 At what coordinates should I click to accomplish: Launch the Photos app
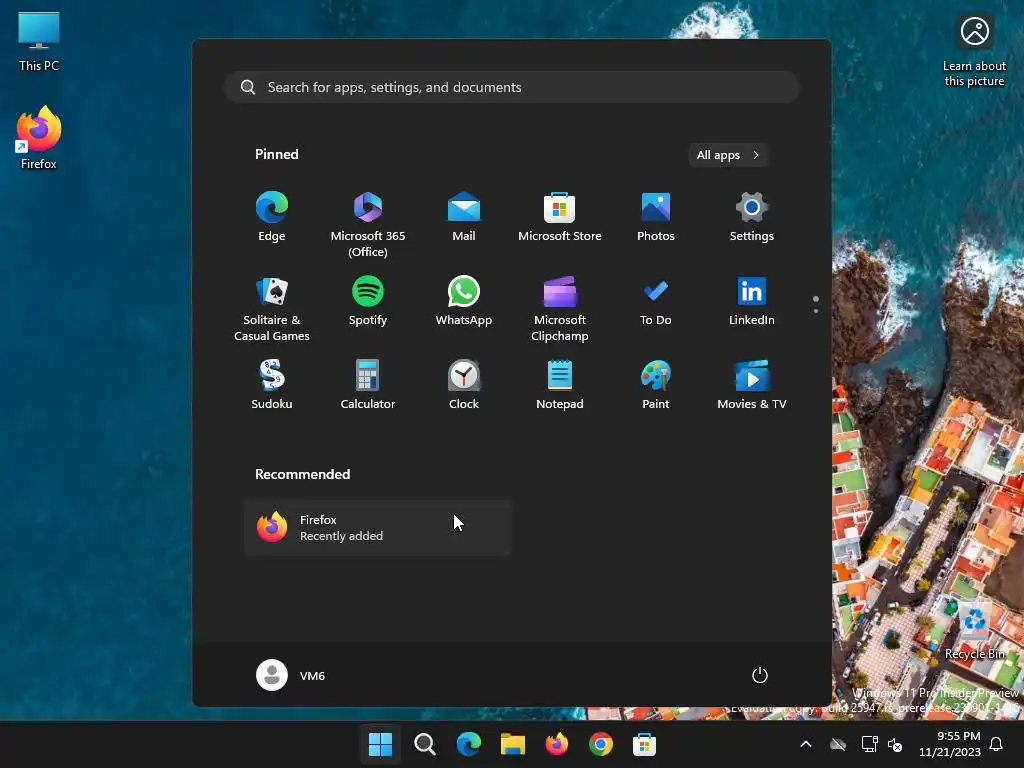click(656, 217)
